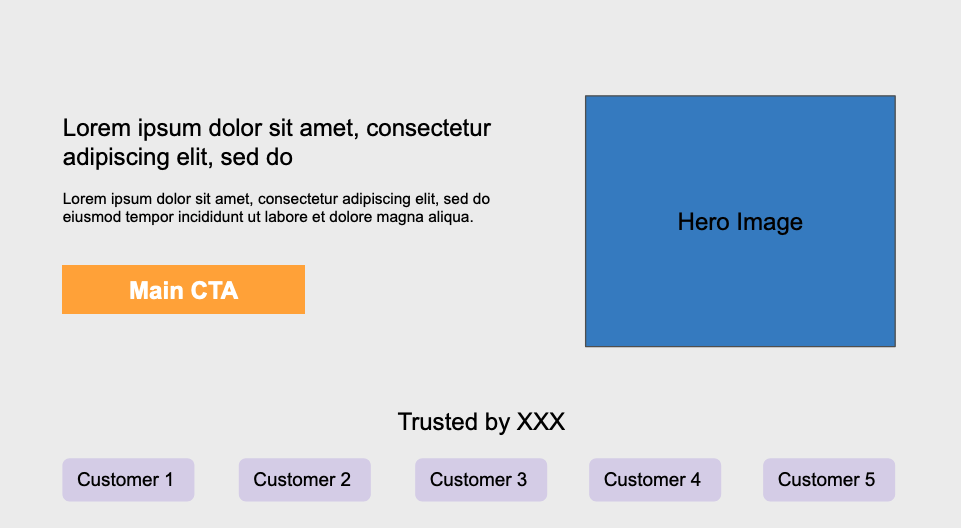Open the Customer 1 logo chip
Screen dimensions: 961x528
[x=128, y=480]
